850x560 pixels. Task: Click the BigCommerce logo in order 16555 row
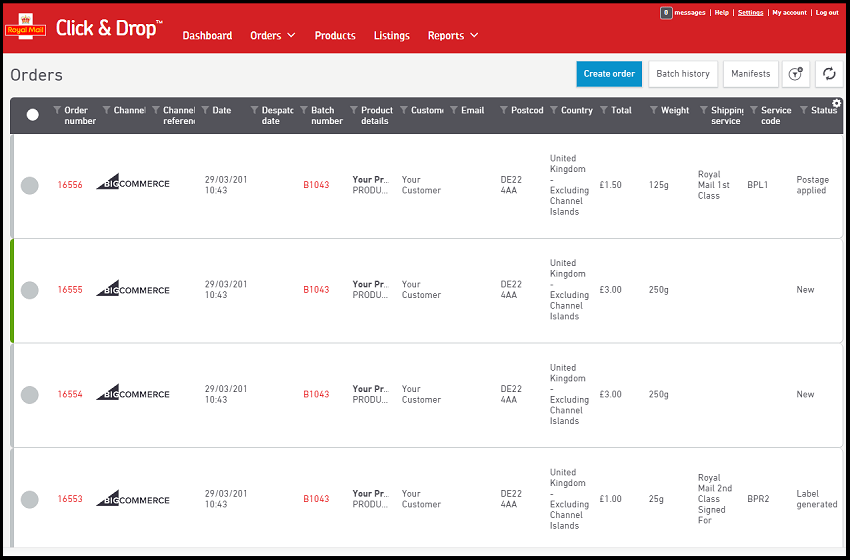click(x=133, y=288)
